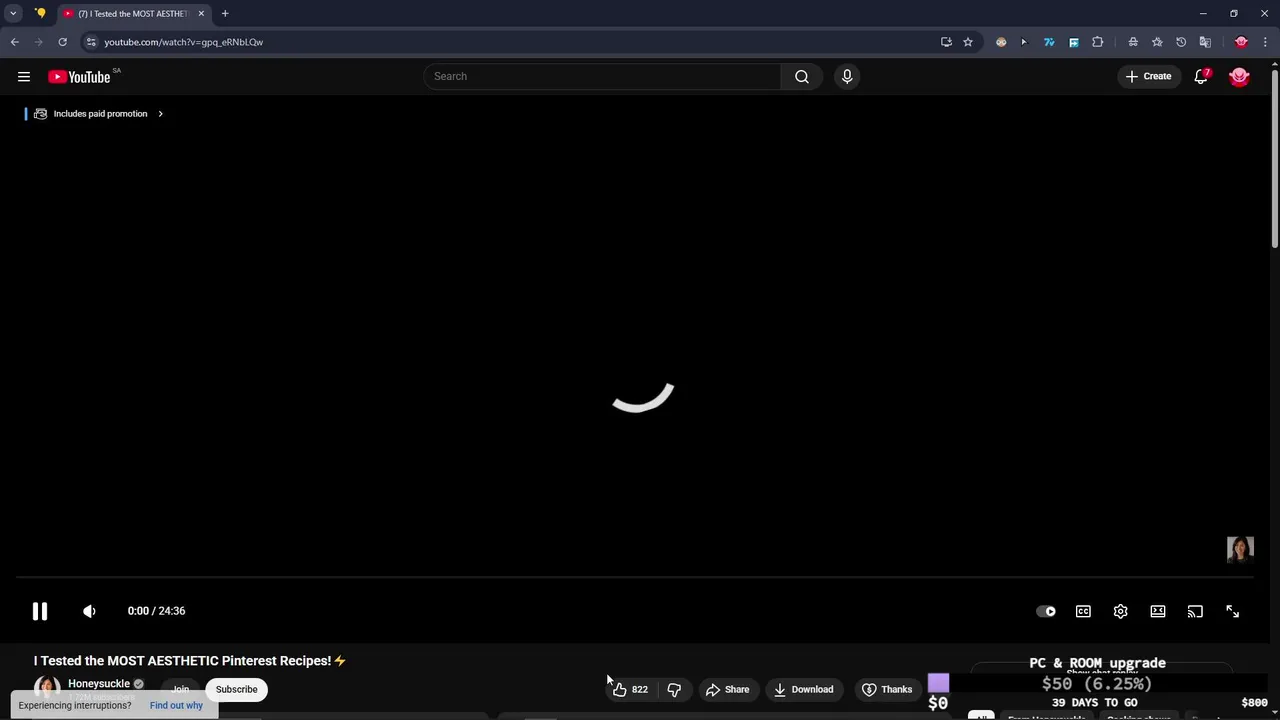Viewport: 1280px width, 720px height.
Task: Open the translate extension icon
Action: pyautogui.click(x=1205, y=42)
